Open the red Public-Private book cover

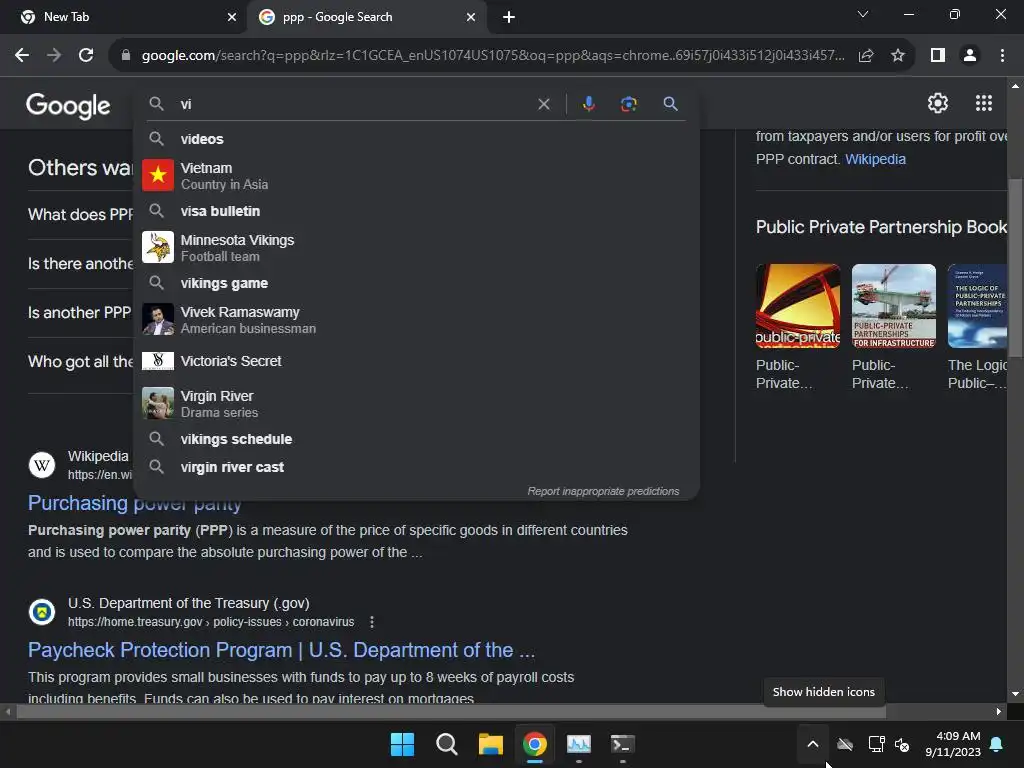point(797,306)
